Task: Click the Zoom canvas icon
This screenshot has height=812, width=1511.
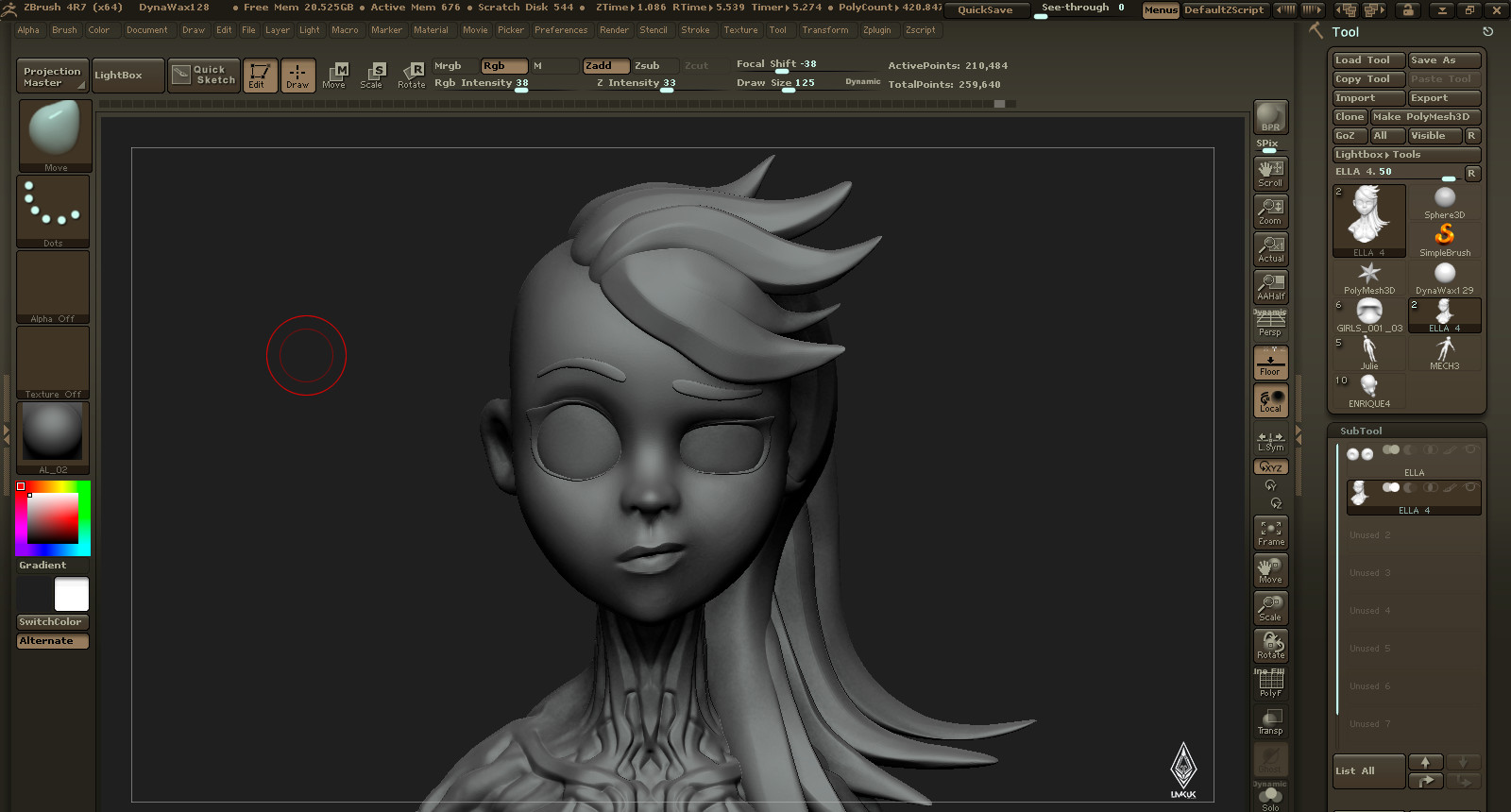Action: (1270, 211)
